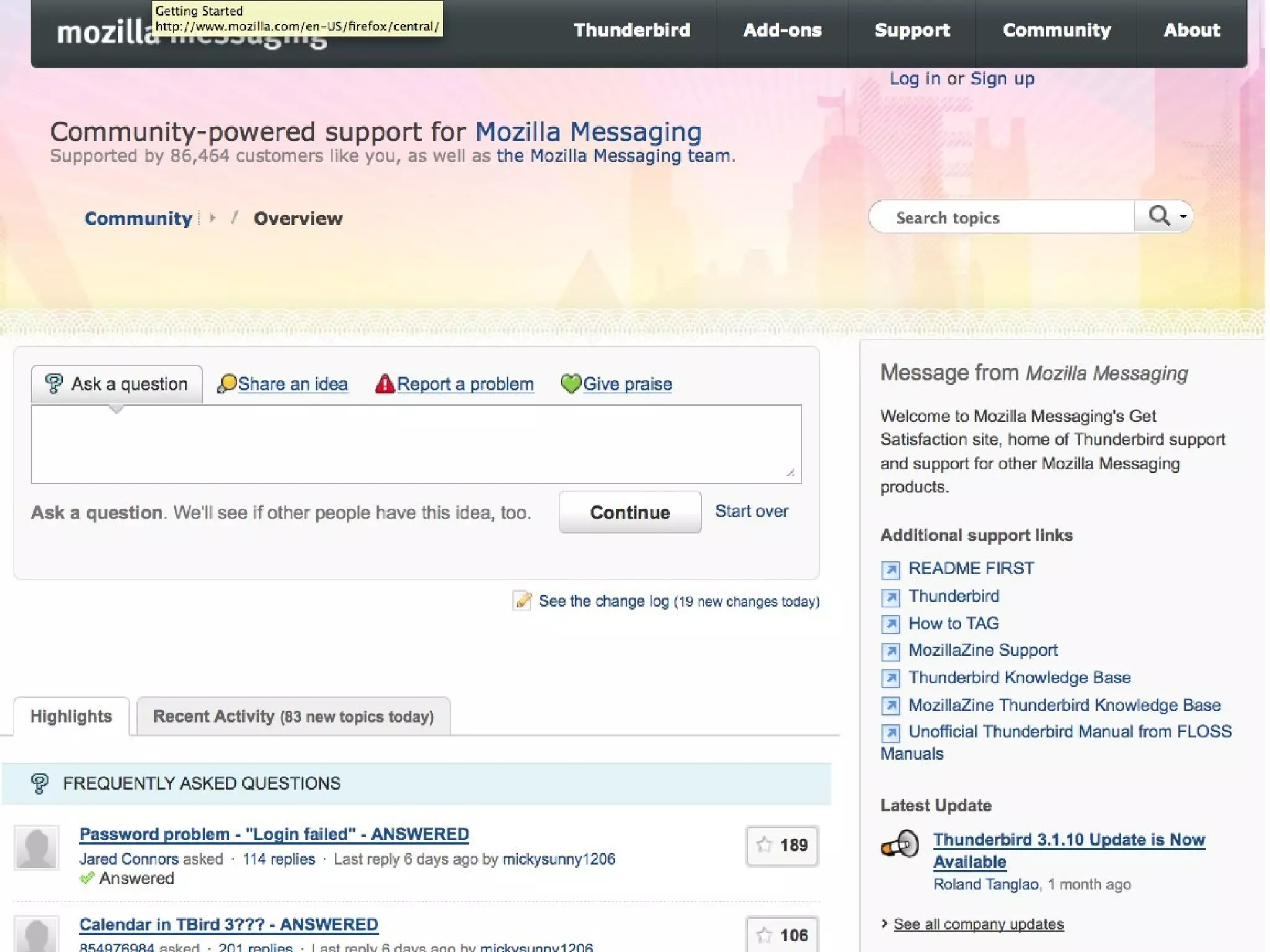
Task: Switch to the Recent Activity tab
Action: click(x=293, y=716)
